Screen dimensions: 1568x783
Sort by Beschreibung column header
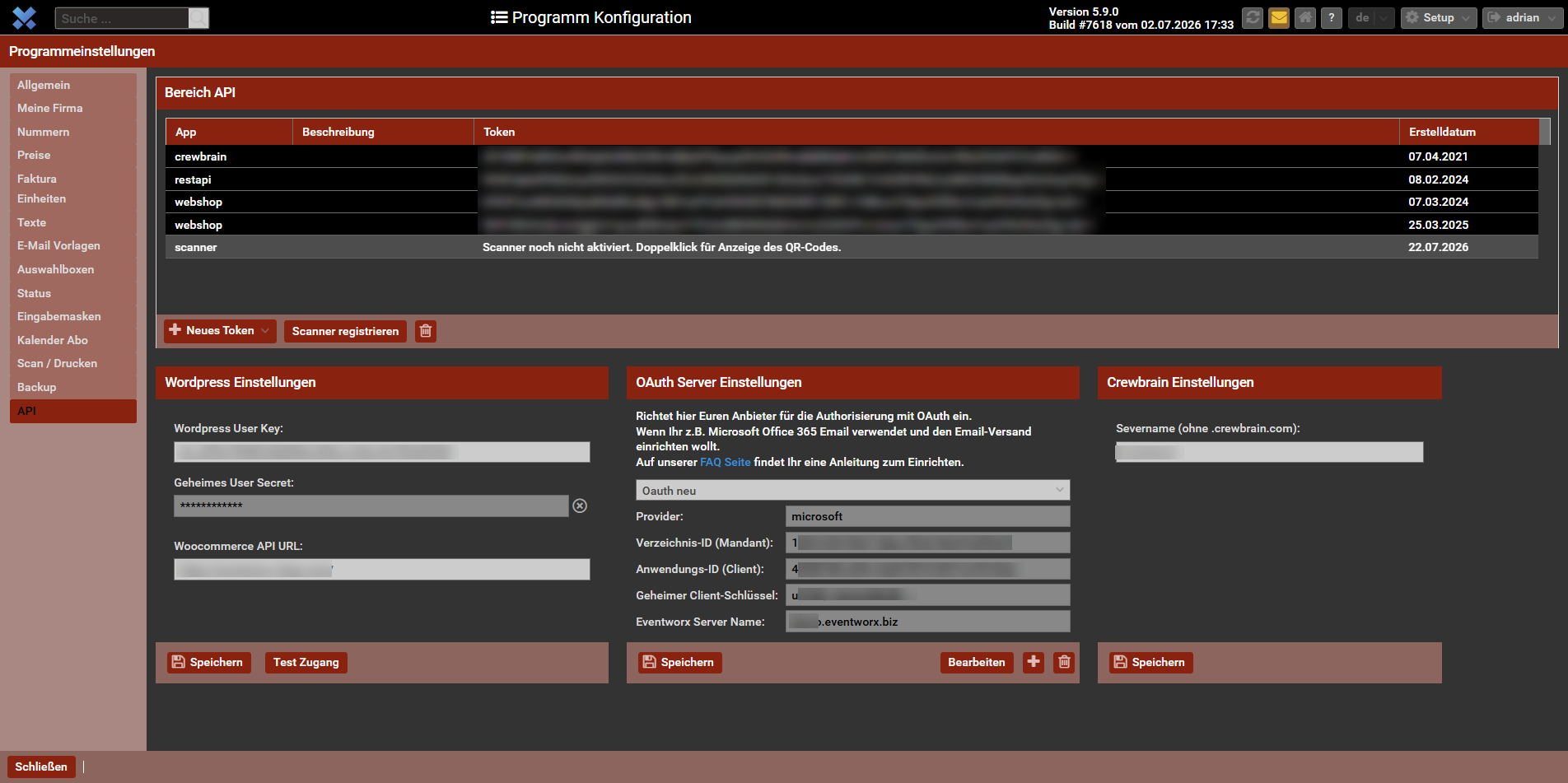tap(383, 132)
